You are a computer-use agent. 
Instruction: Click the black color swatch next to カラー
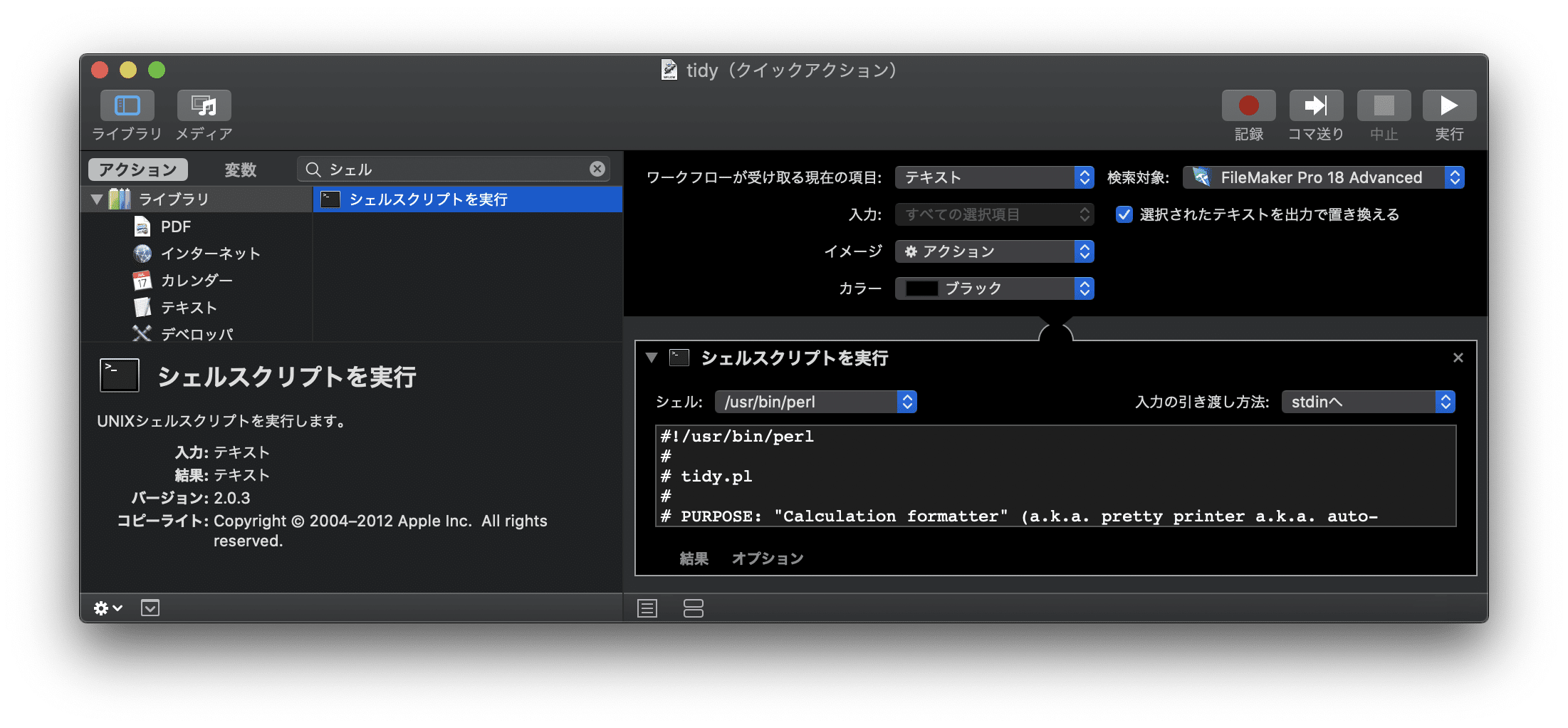click(x=921, y=288)
